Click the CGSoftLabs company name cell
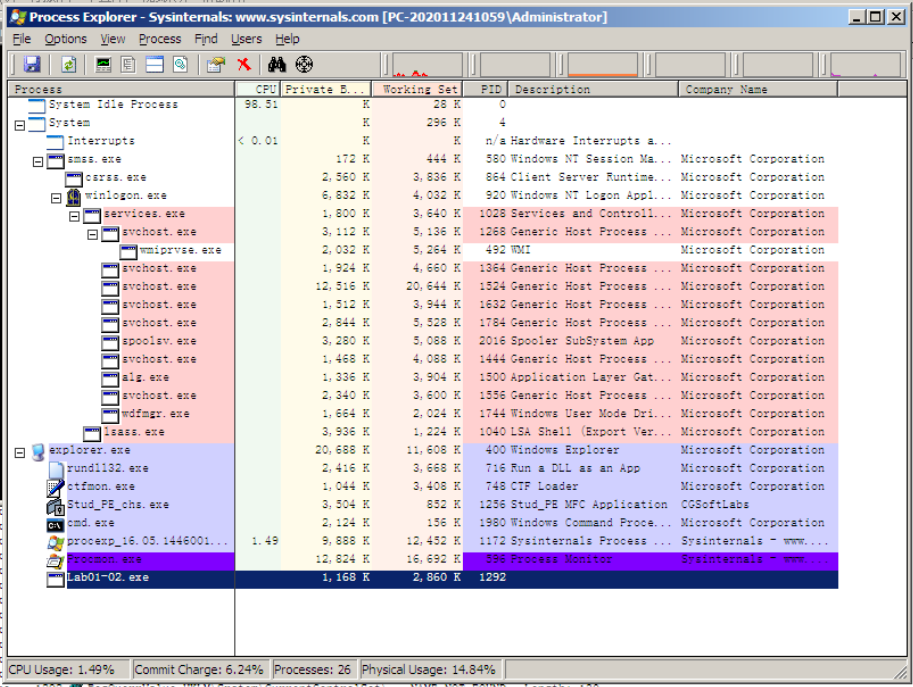 715,504
